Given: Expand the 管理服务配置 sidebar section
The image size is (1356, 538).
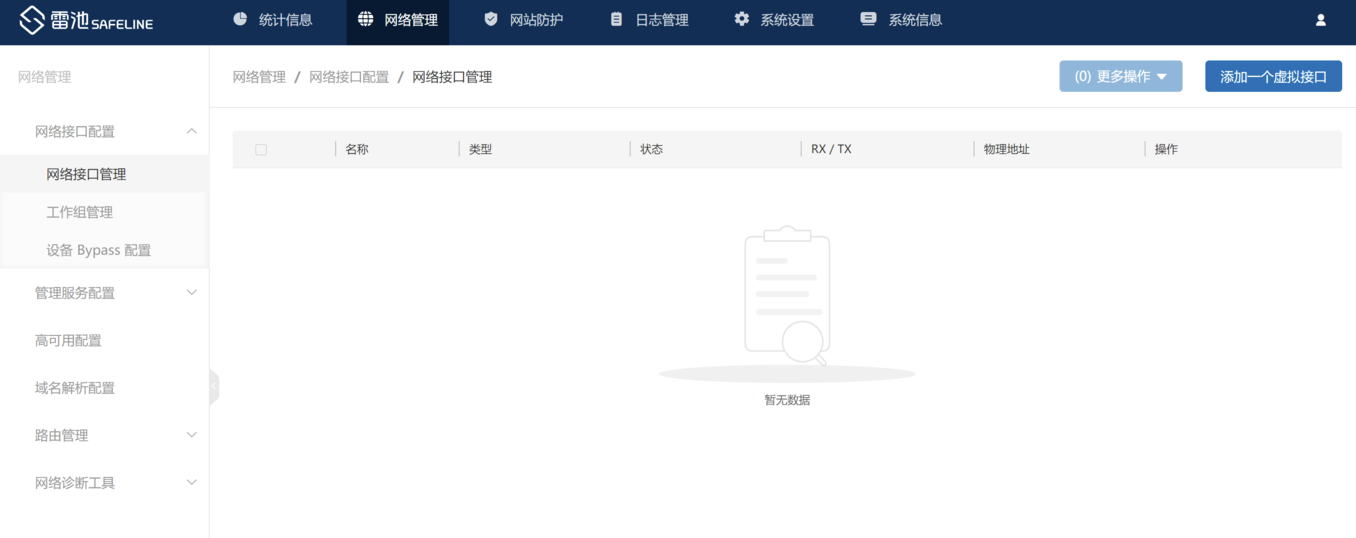Looking at the screenshot, I should point(191,293).
